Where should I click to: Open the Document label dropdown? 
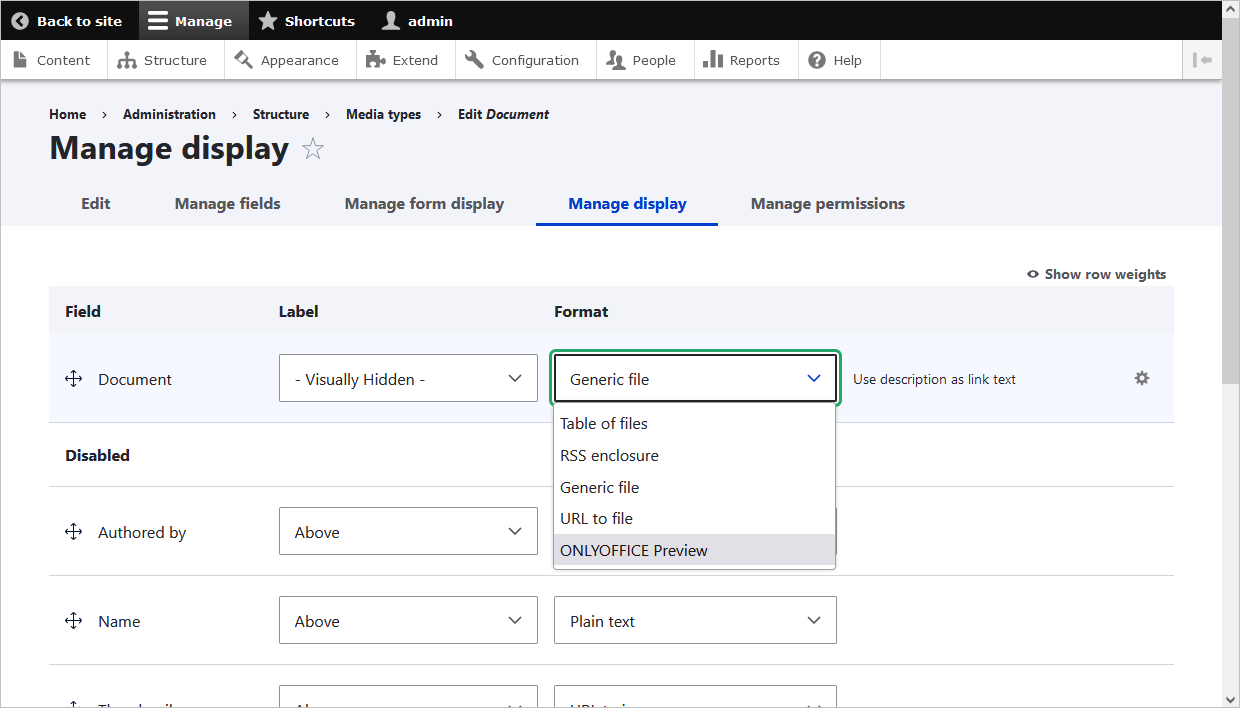click(x=408, y=379)
